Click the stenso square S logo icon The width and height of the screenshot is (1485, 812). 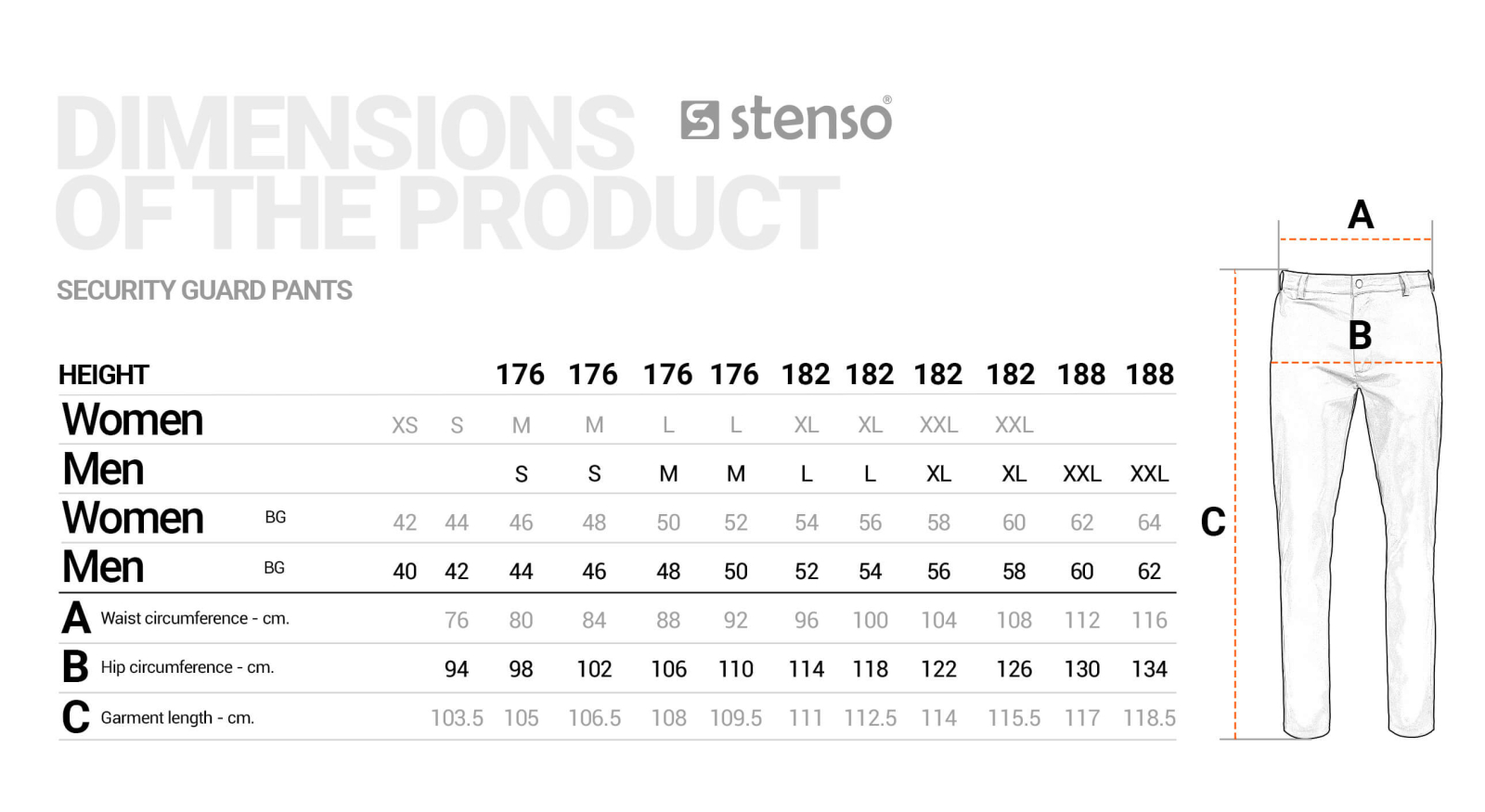pos(699,120)
